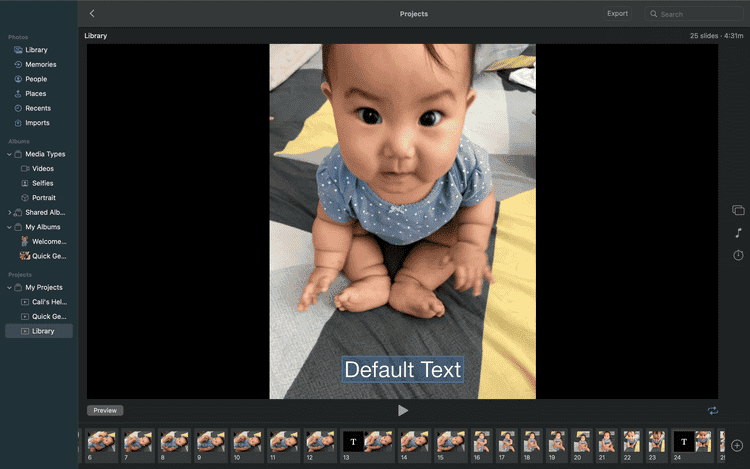Open Memories in the sidebar

tap(40, 64)
